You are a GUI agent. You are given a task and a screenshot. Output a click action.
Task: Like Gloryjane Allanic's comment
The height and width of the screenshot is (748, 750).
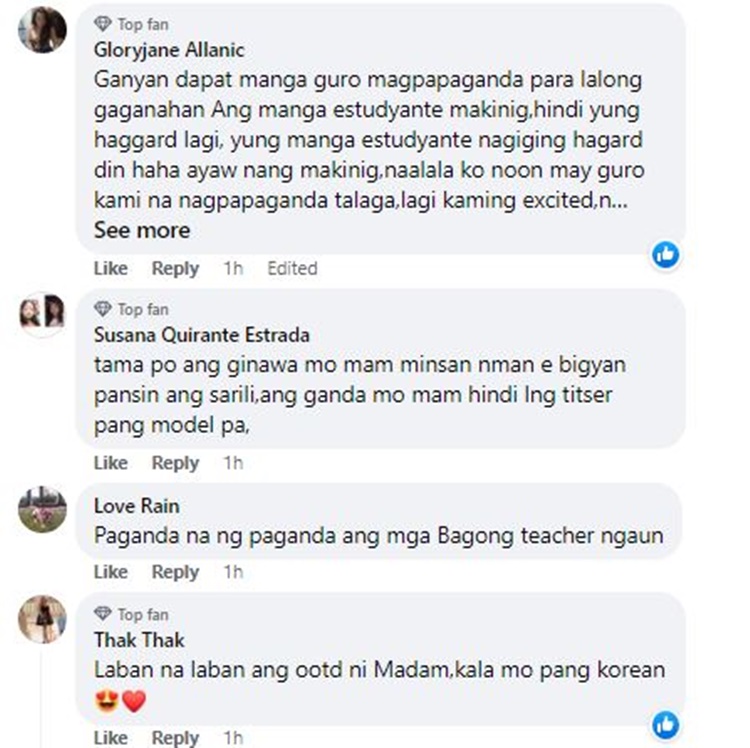click(x=110, y=268)
